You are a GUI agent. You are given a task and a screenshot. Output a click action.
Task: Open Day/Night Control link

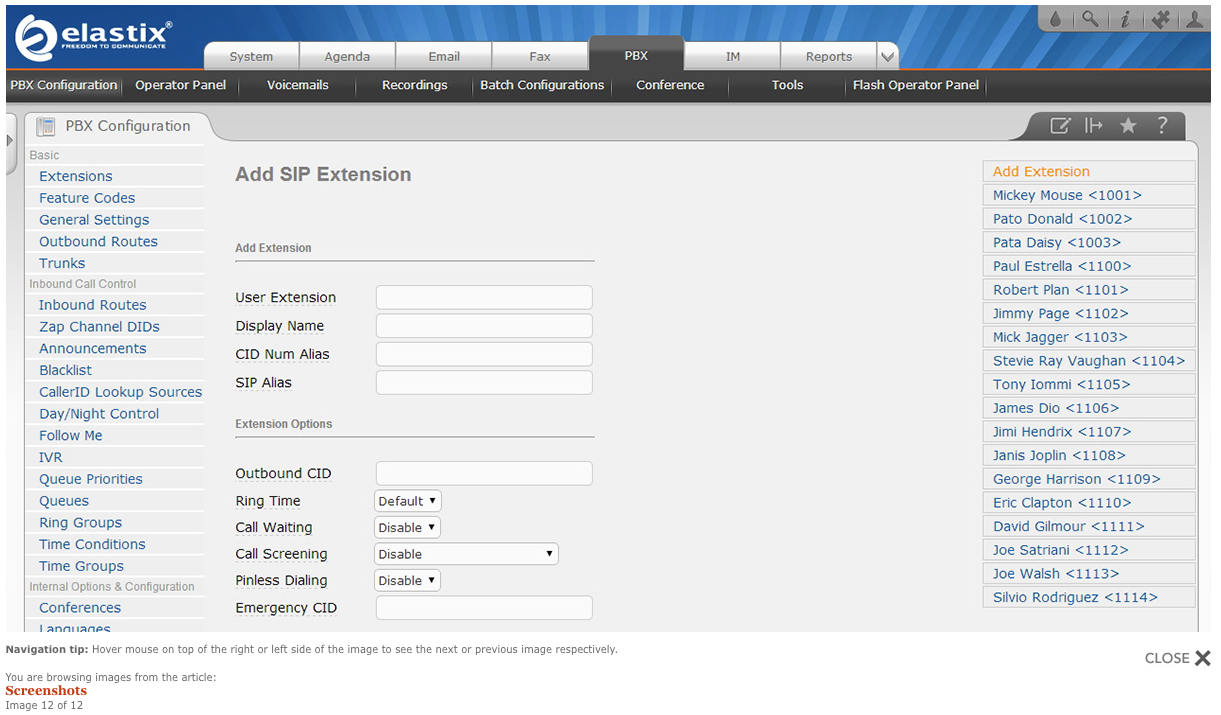99,414
